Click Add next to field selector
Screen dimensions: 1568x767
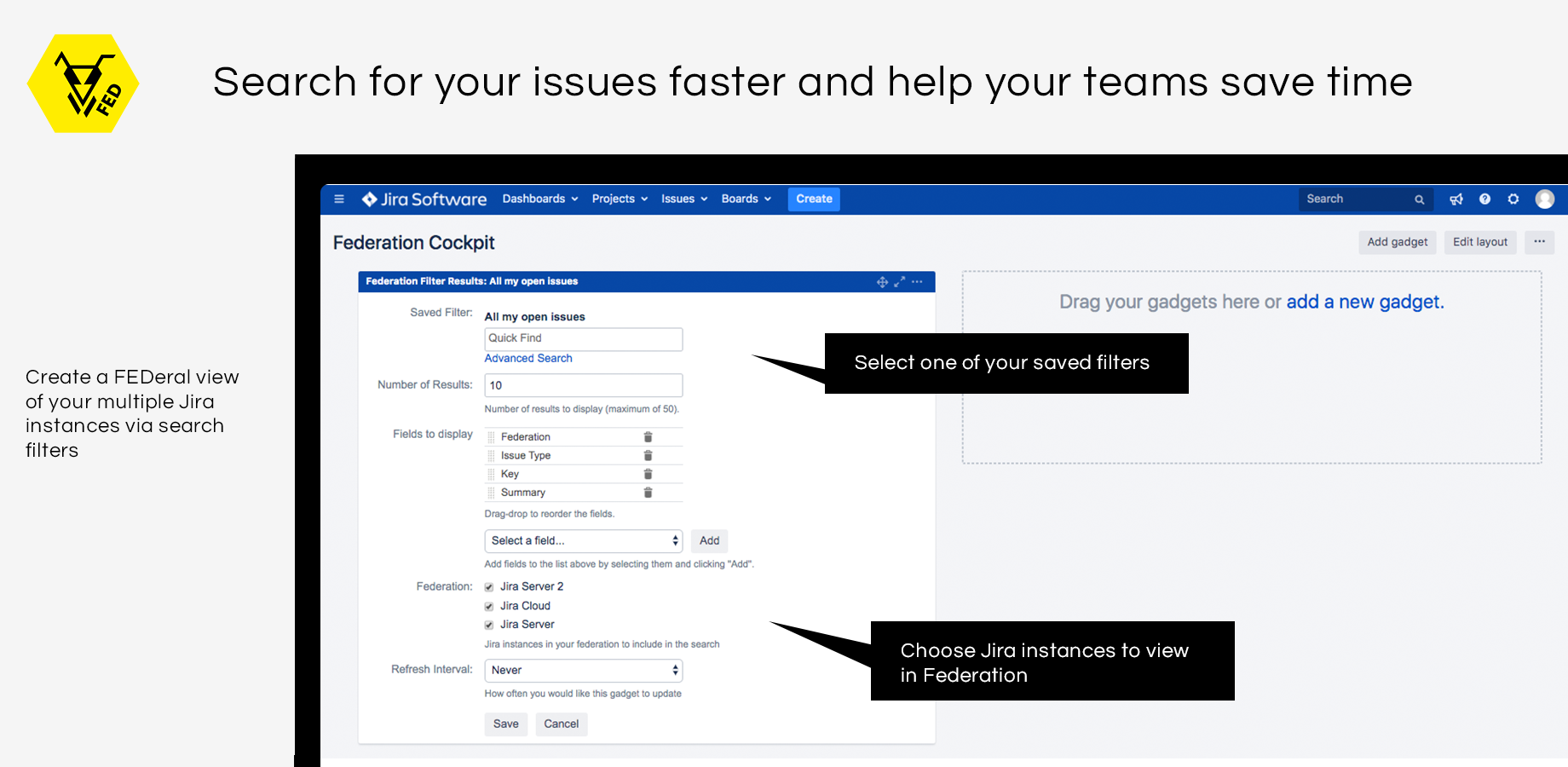710,541
